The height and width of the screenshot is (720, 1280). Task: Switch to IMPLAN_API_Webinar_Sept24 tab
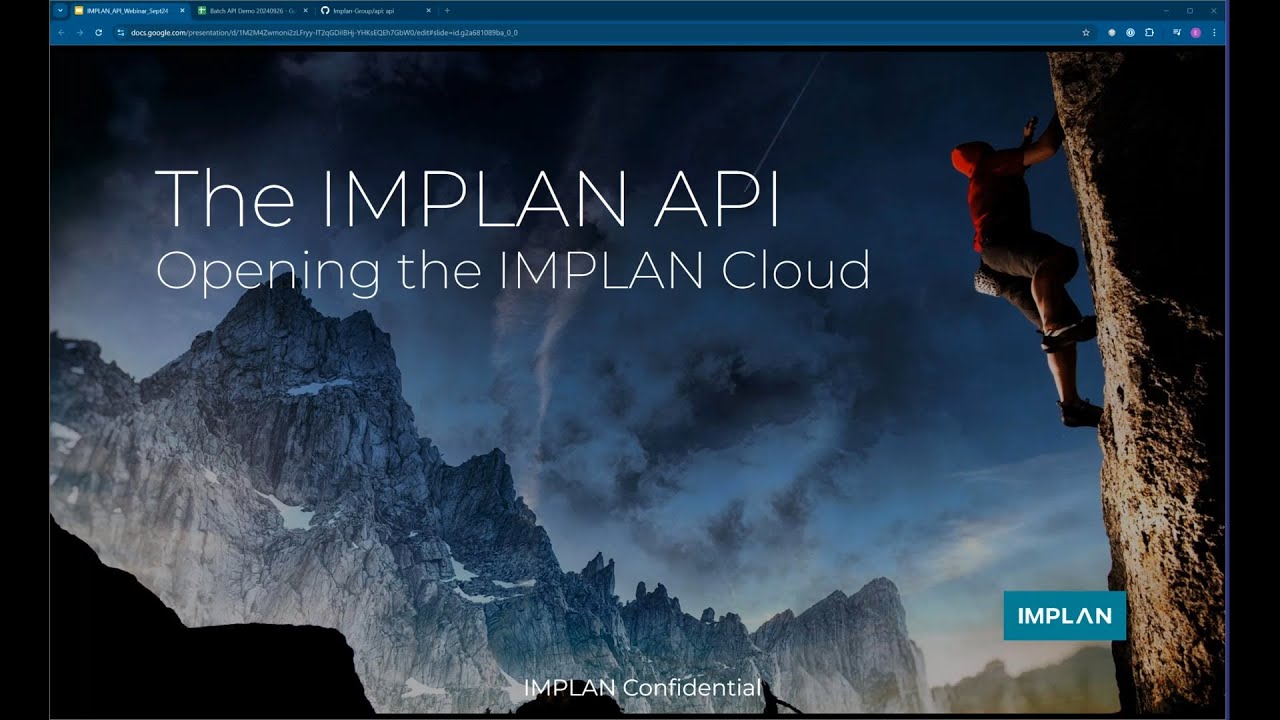128,10
